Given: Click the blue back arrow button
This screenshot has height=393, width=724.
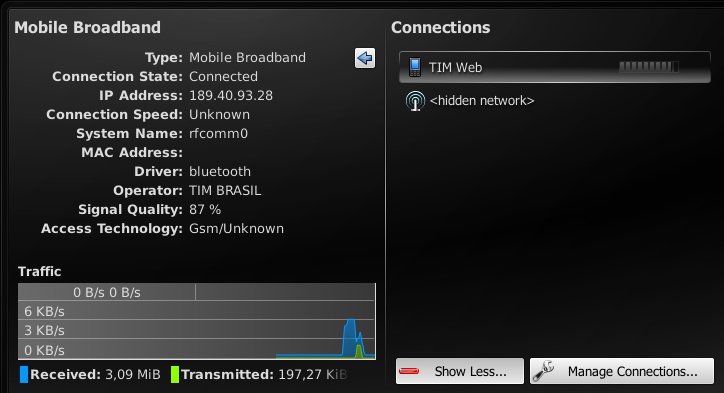Looking at the screenshot, I should point(365,58).
